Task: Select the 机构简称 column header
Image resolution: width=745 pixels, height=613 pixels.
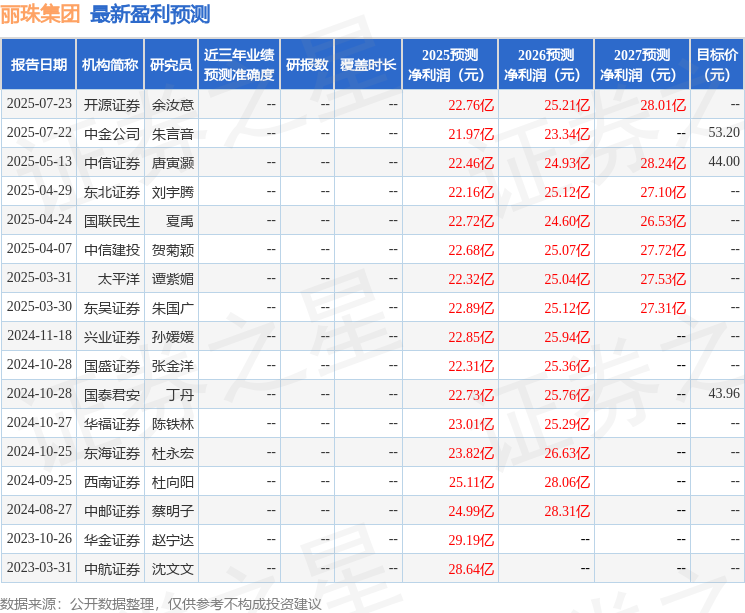Action: 110,65
